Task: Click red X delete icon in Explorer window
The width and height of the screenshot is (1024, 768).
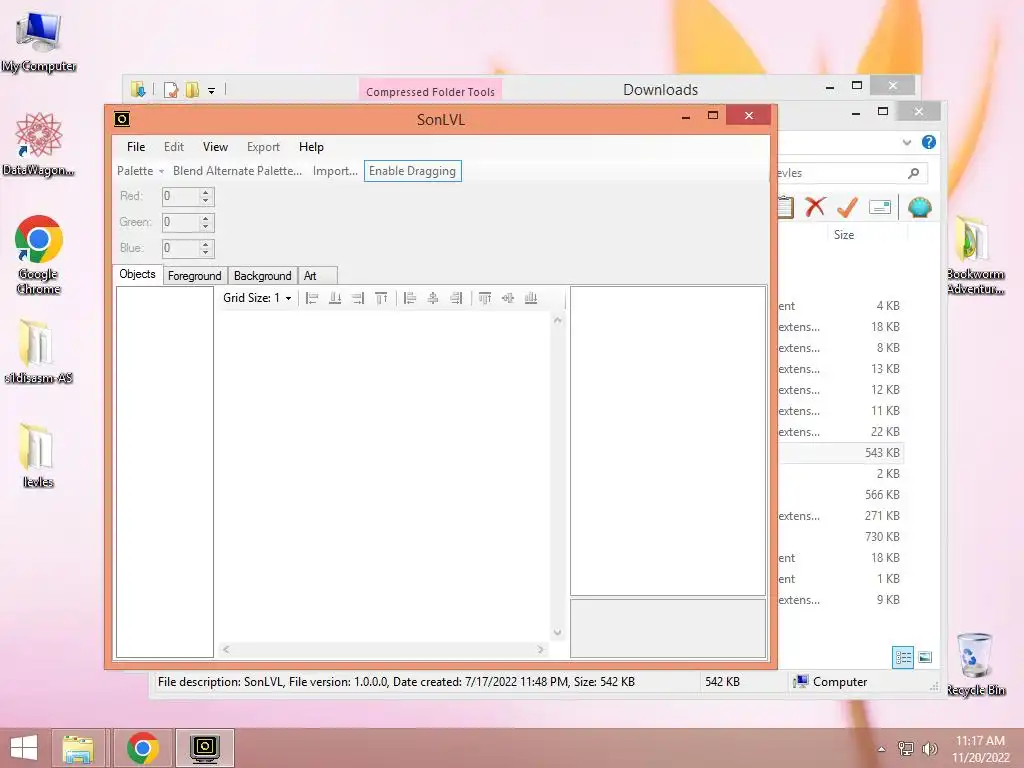Action: pyautogui.click(x=815, y=207)
